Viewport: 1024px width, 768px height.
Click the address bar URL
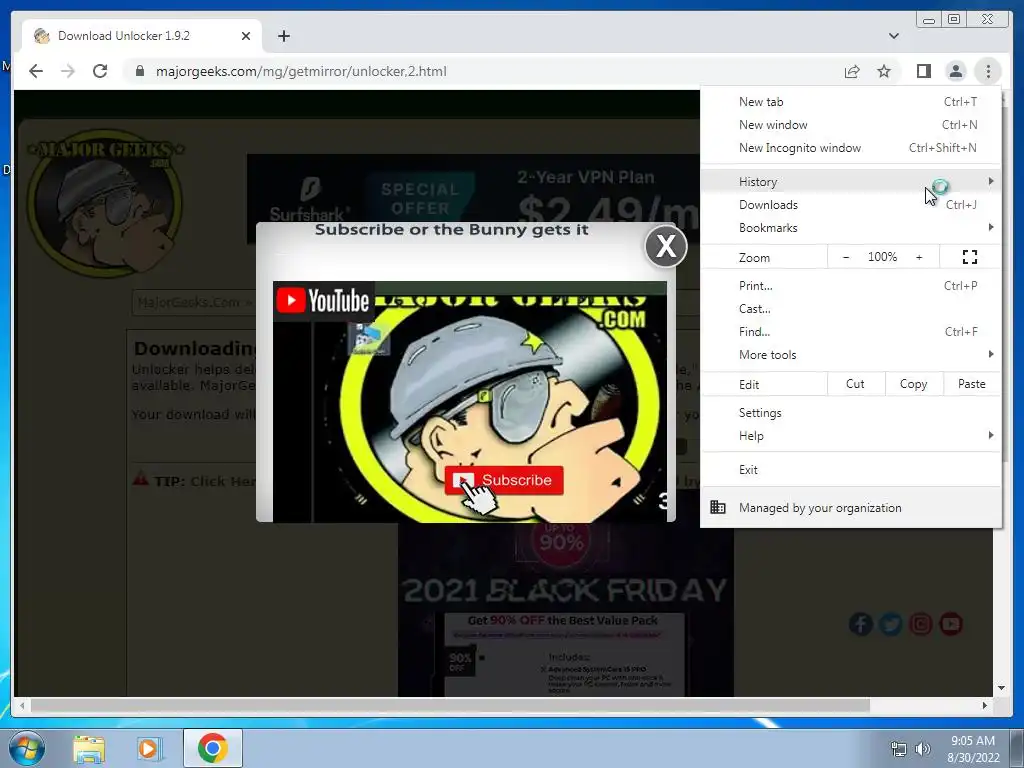click(301, 71)
